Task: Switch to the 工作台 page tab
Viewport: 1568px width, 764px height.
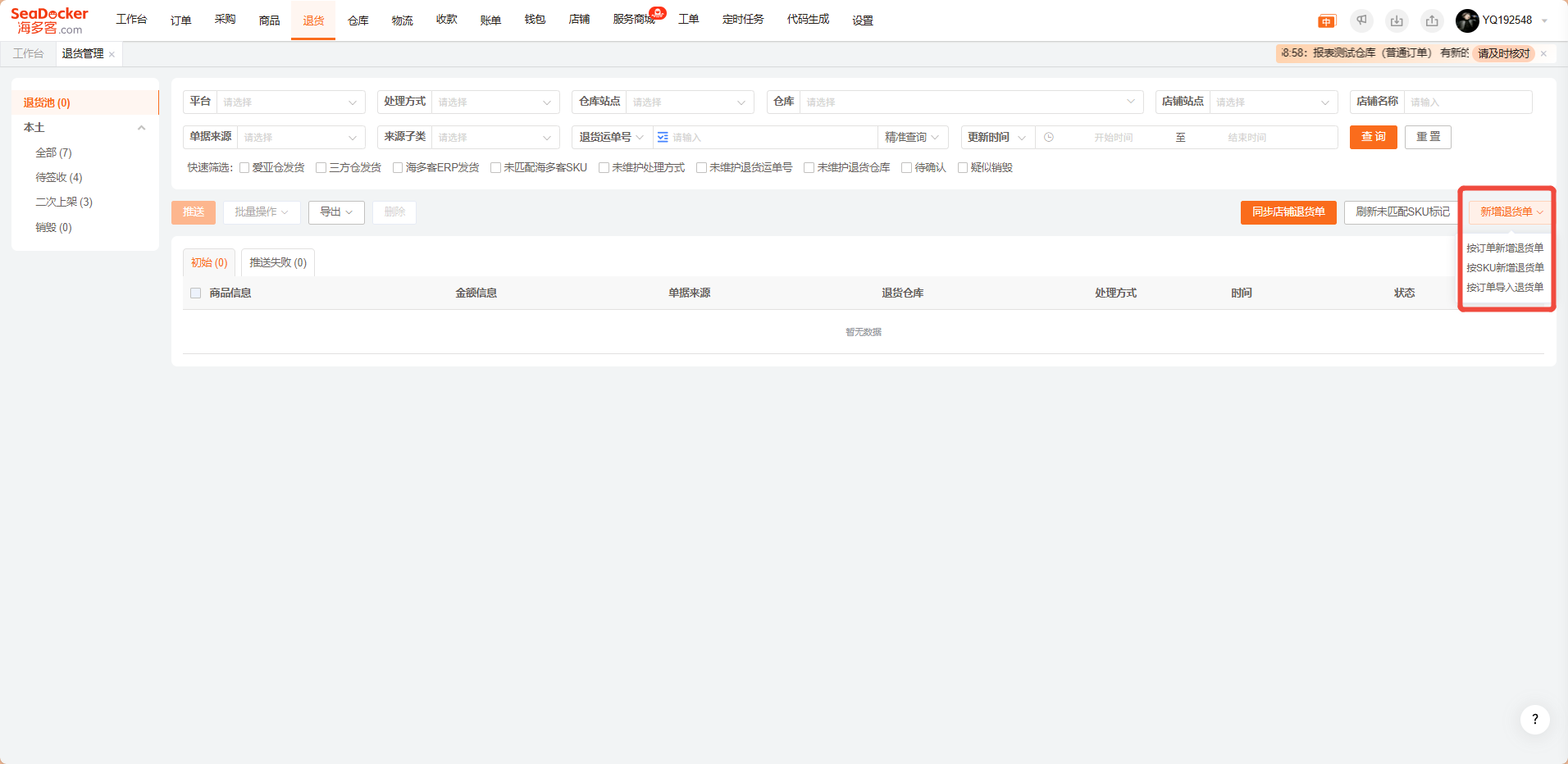Action: [x=29, y=53]
